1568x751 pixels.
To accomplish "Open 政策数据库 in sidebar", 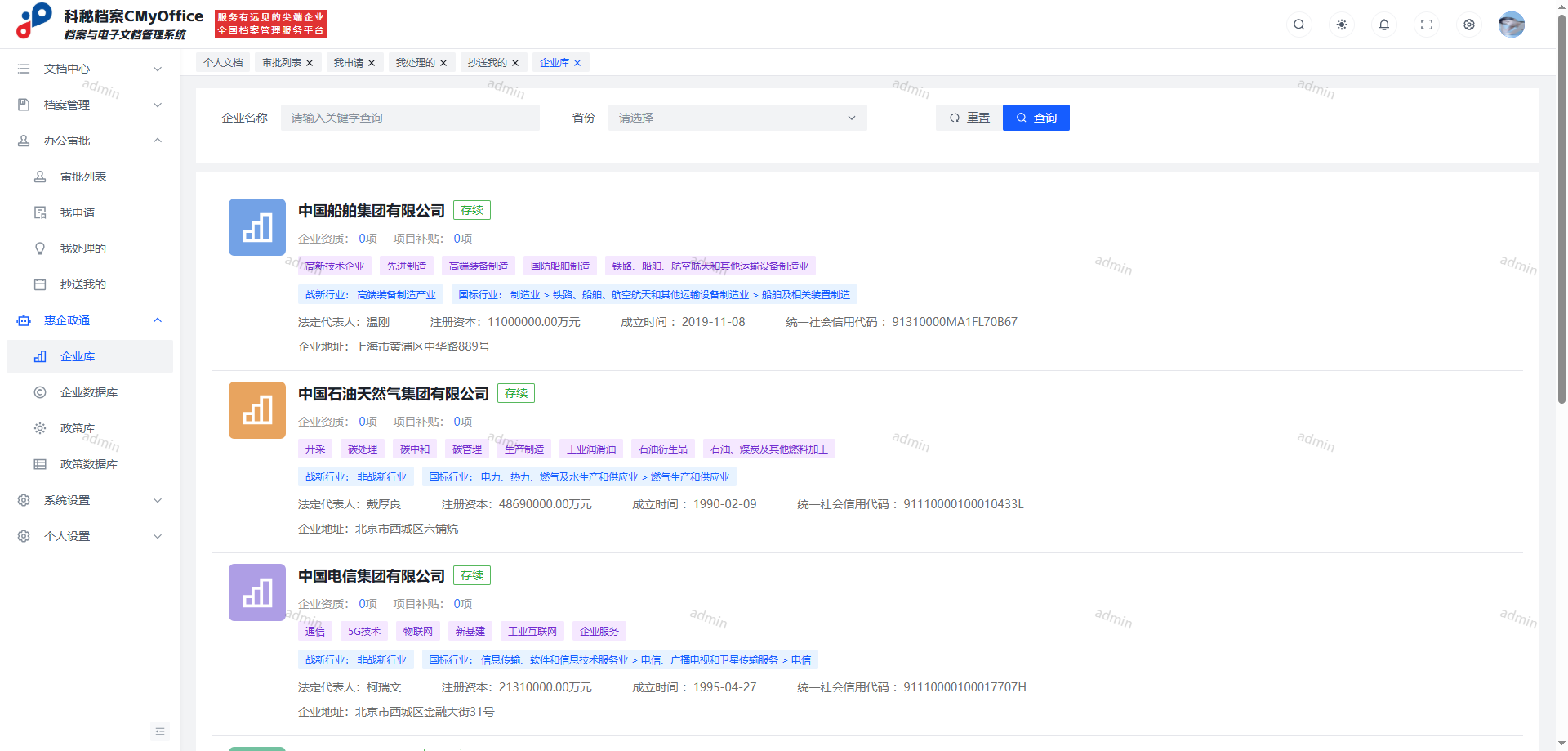I will click(90, 464).
